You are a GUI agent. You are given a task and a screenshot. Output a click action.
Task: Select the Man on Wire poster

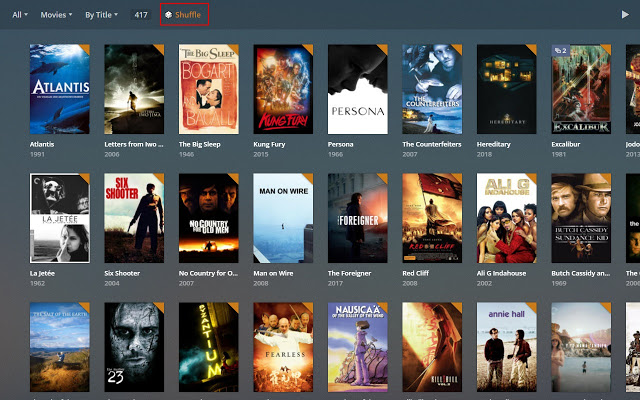pos(283,218)
